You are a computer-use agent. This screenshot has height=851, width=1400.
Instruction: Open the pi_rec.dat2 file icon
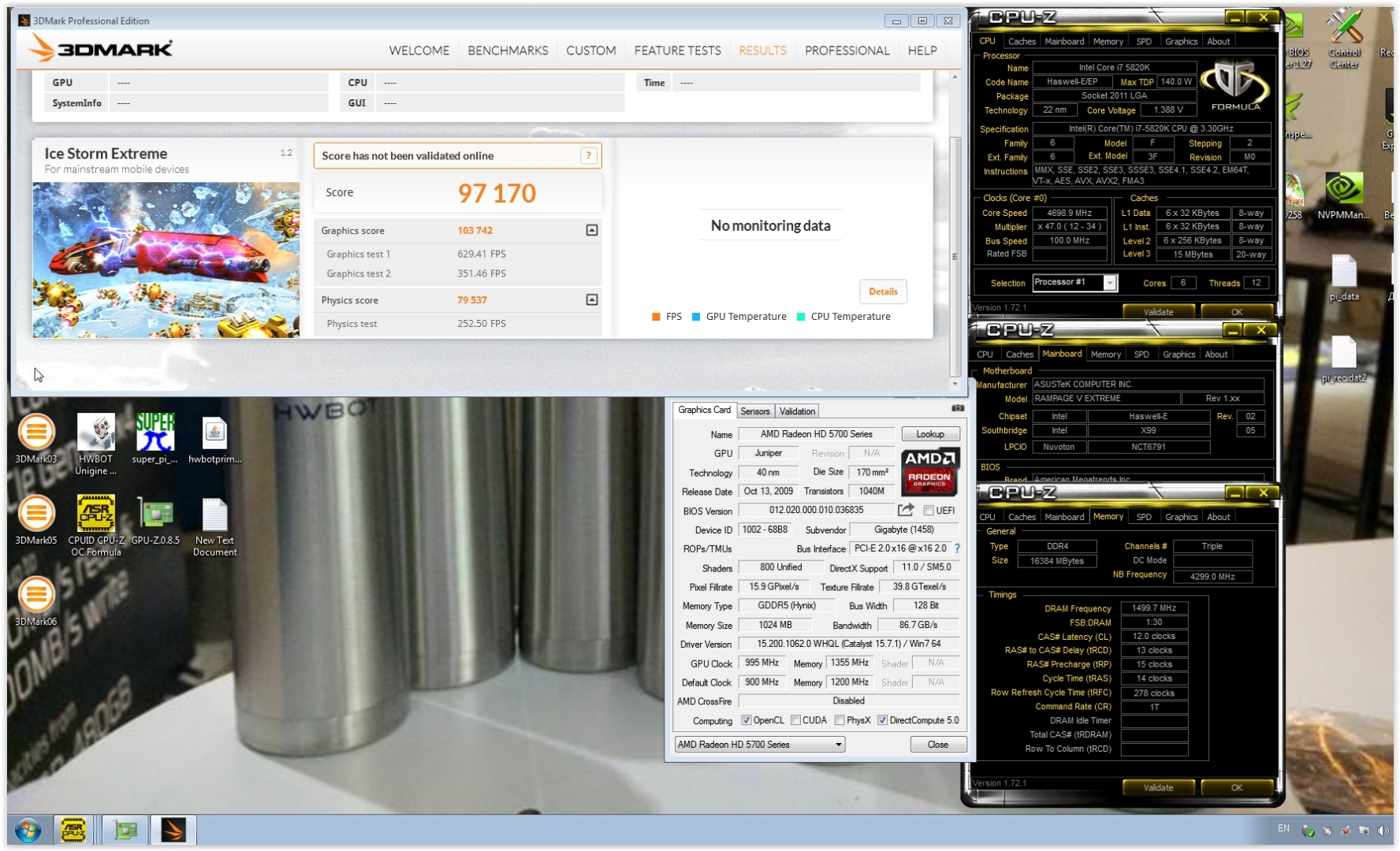(1343, 359)
